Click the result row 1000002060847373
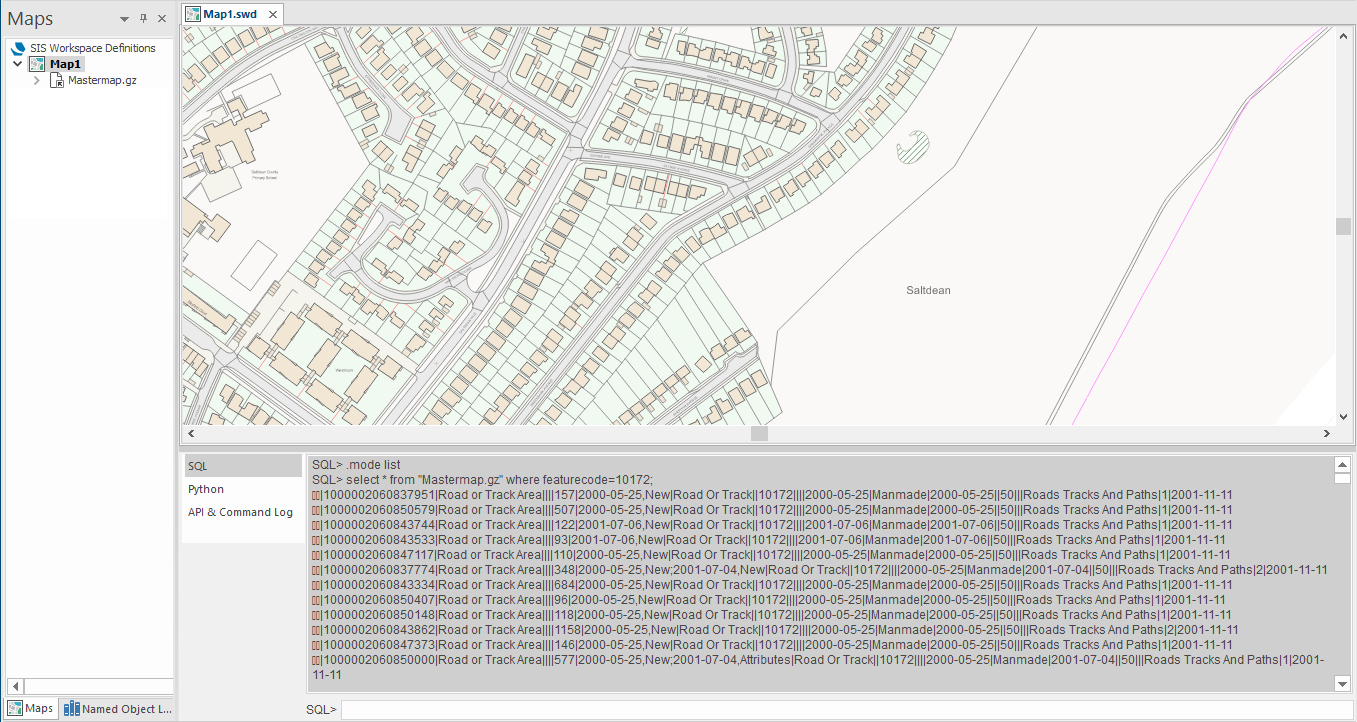 (x=772, y=645)
